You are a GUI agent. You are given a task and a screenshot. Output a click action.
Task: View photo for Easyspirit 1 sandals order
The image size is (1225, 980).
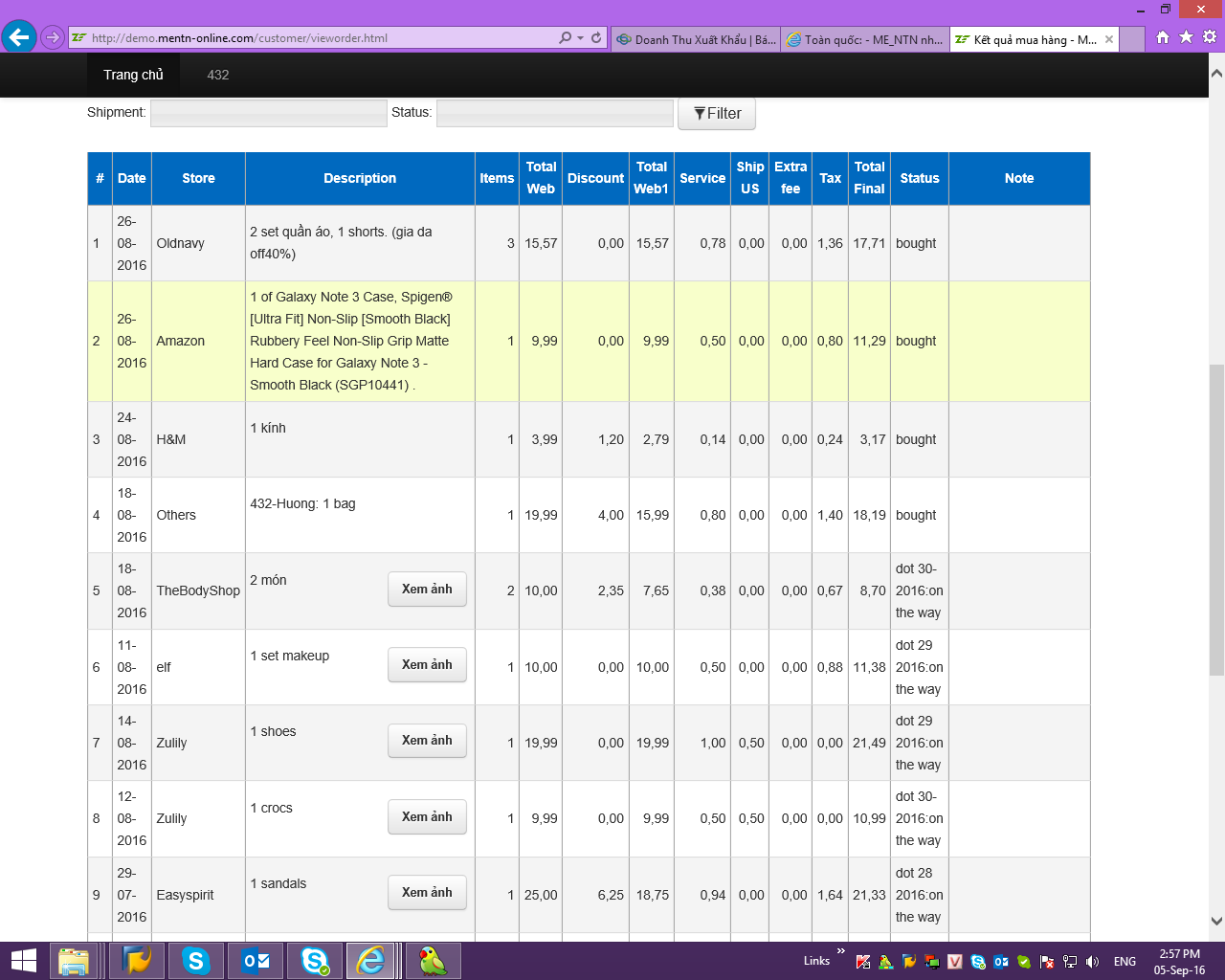pos(427,892)
